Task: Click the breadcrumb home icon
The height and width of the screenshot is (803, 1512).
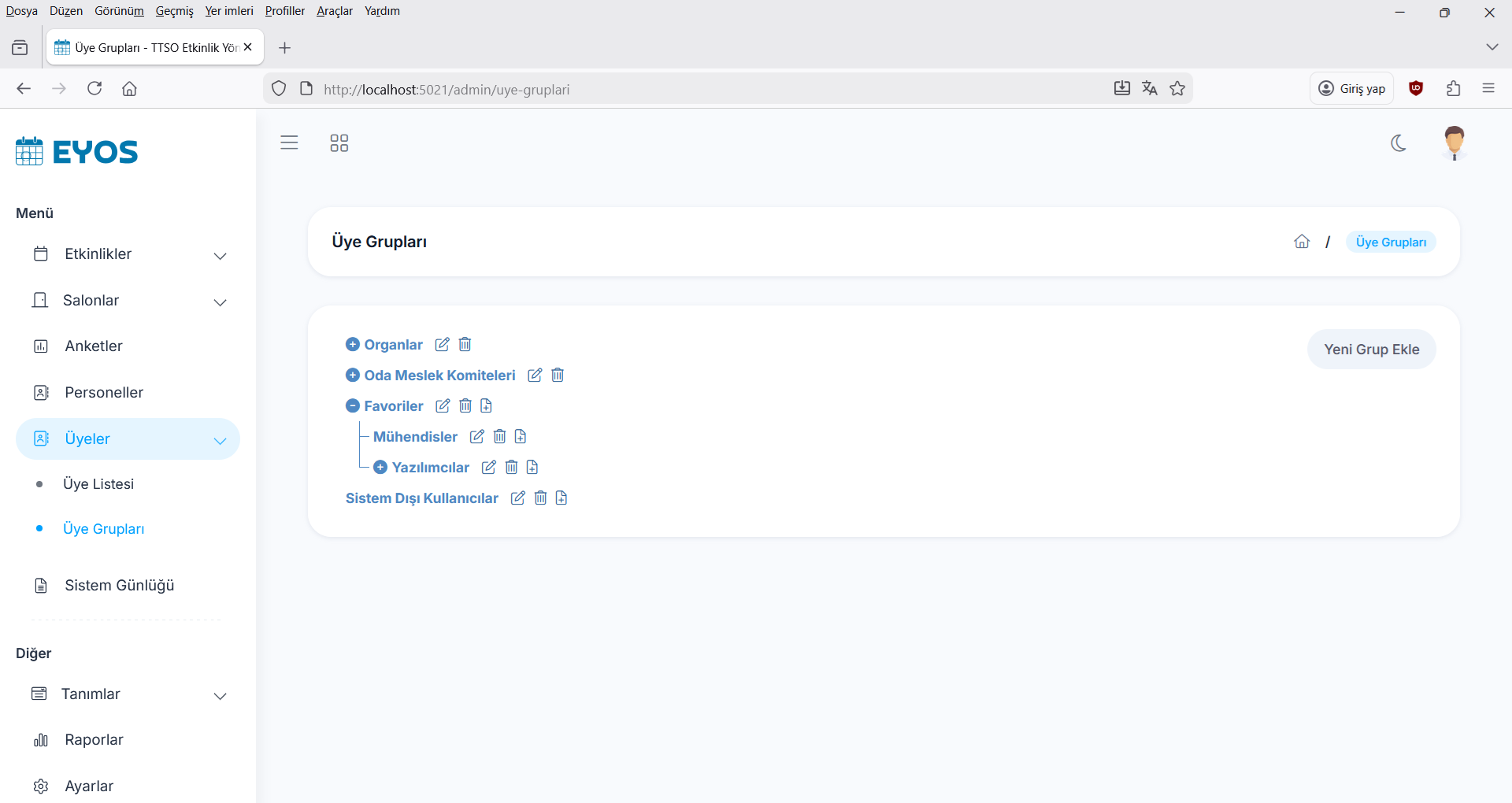Action: click(1302, 242)
